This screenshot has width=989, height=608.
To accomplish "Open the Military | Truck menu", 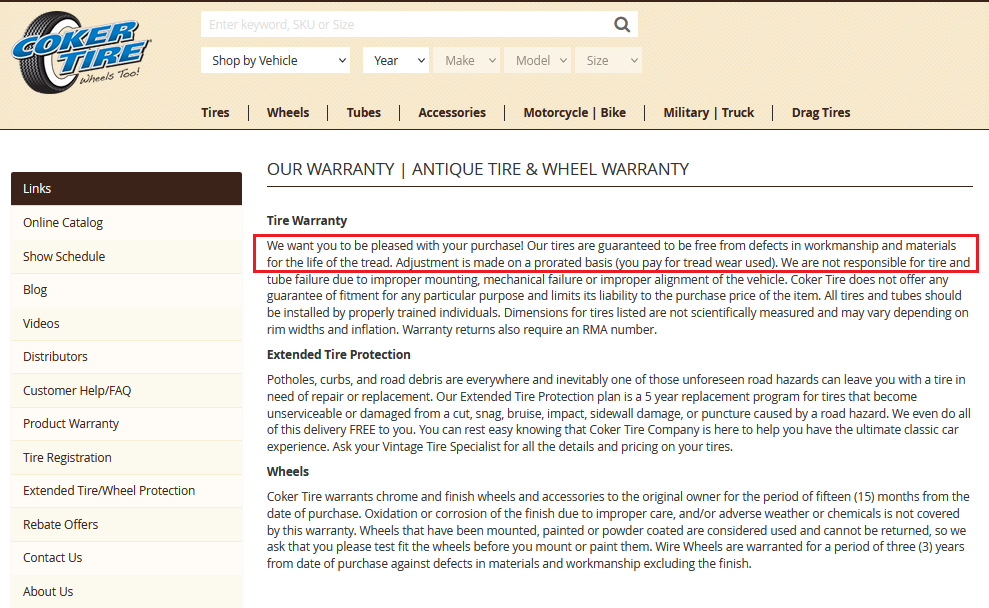I will tap(708, 113).
